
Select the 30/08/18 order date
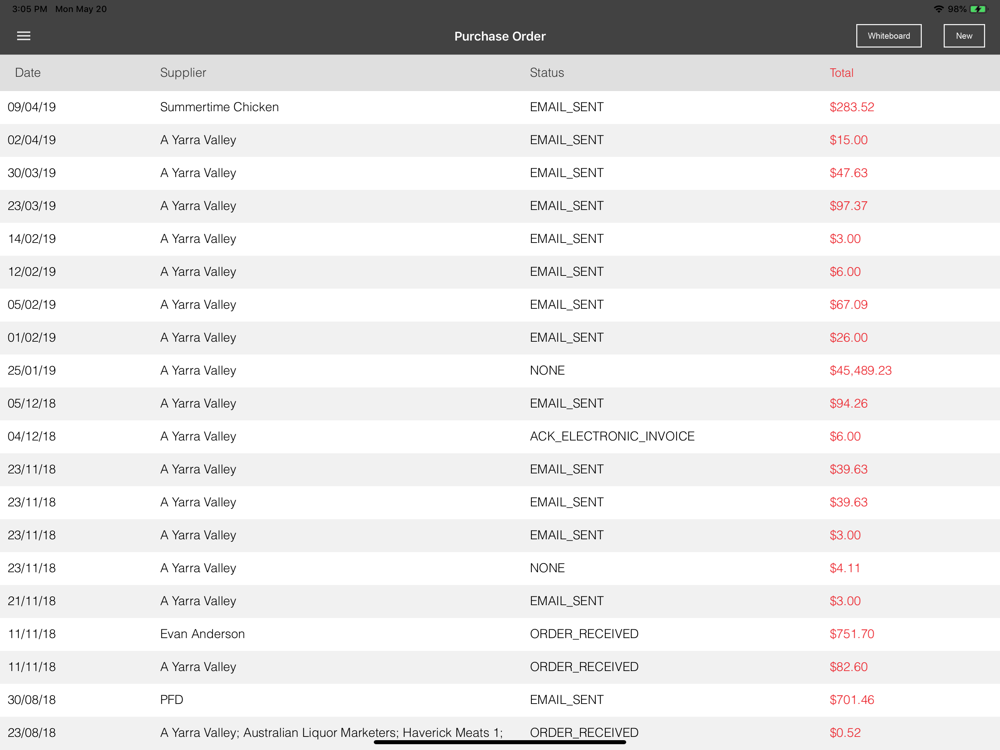[x=31, y=700]
